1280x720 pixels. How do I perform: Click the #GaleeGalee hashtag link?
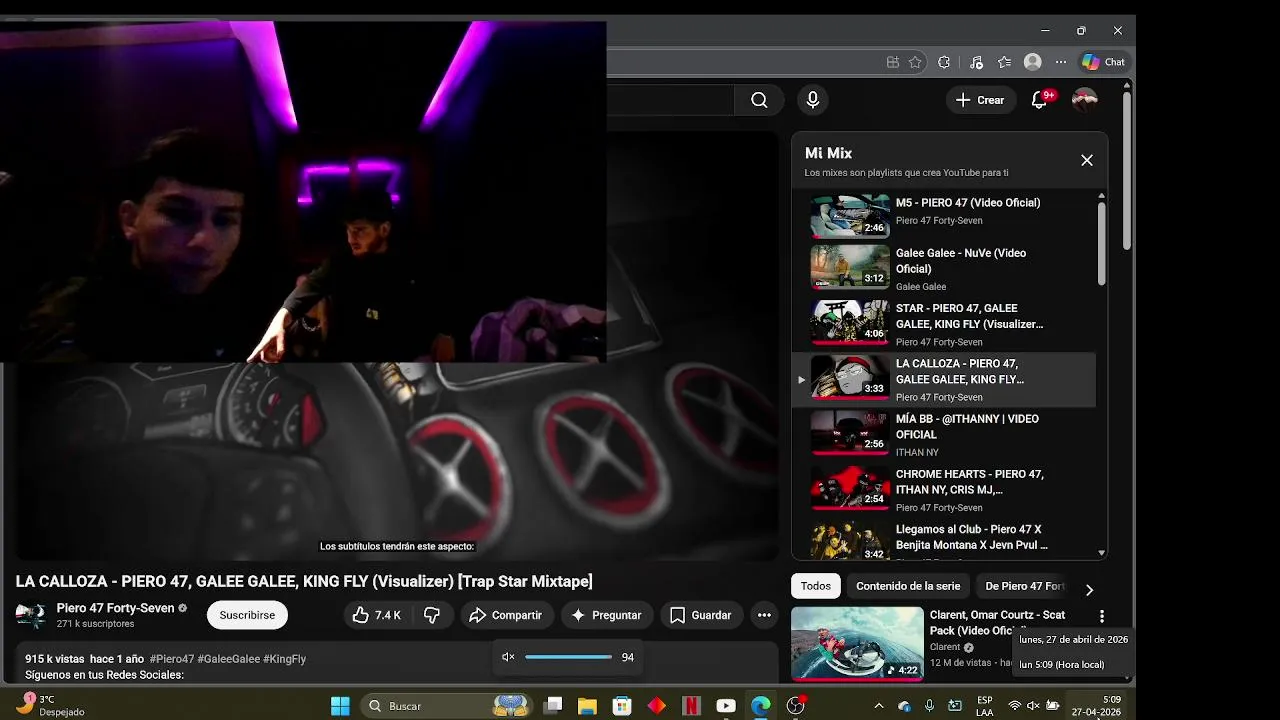pyautogui.click(x=228, y=659)
